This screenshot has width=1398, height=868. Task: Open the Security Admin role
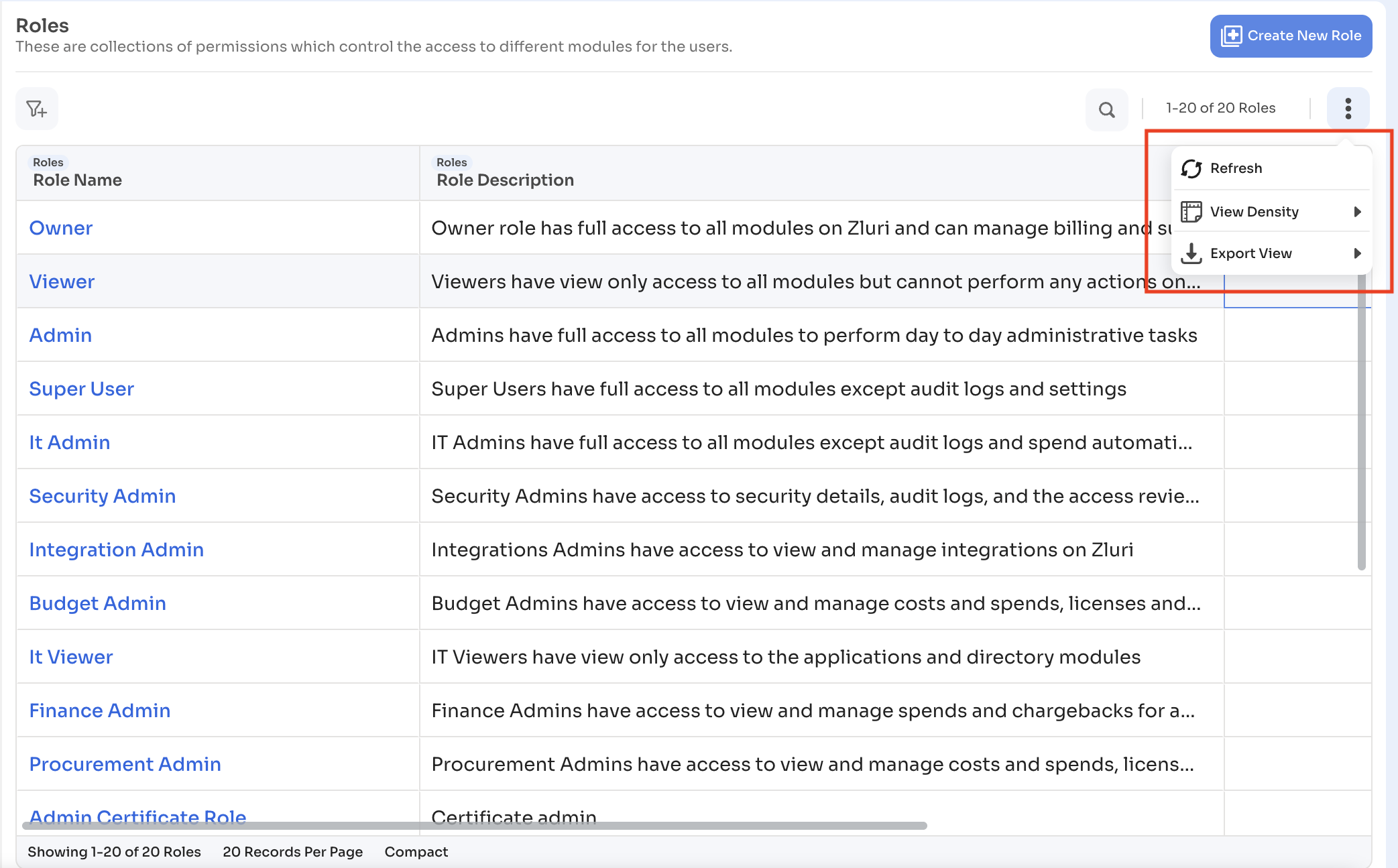point(103,496)
